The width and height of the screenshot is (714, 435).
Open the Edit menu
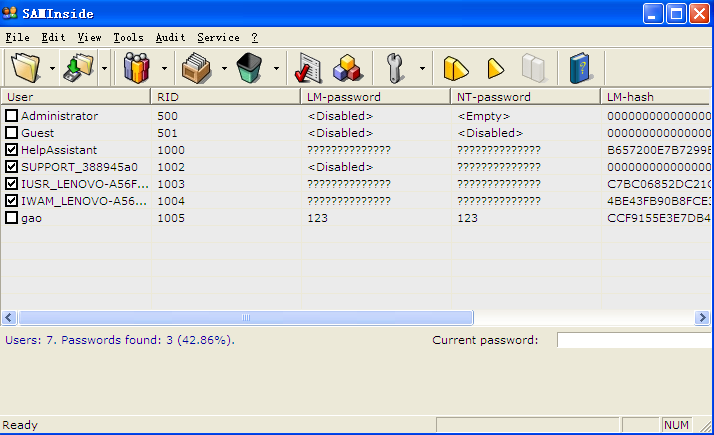tap(53, 37)
